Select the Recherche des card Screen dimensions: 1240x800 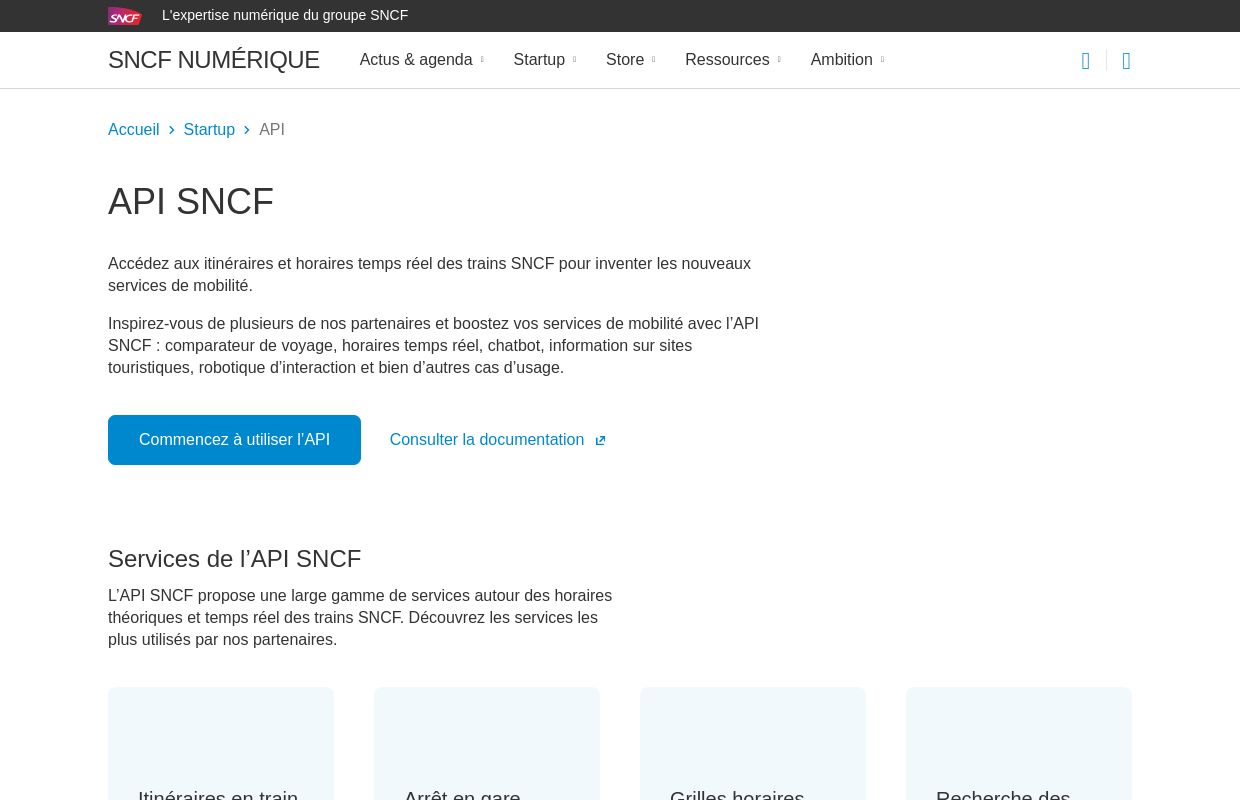pyautogui.click(x=1019, y=744)
